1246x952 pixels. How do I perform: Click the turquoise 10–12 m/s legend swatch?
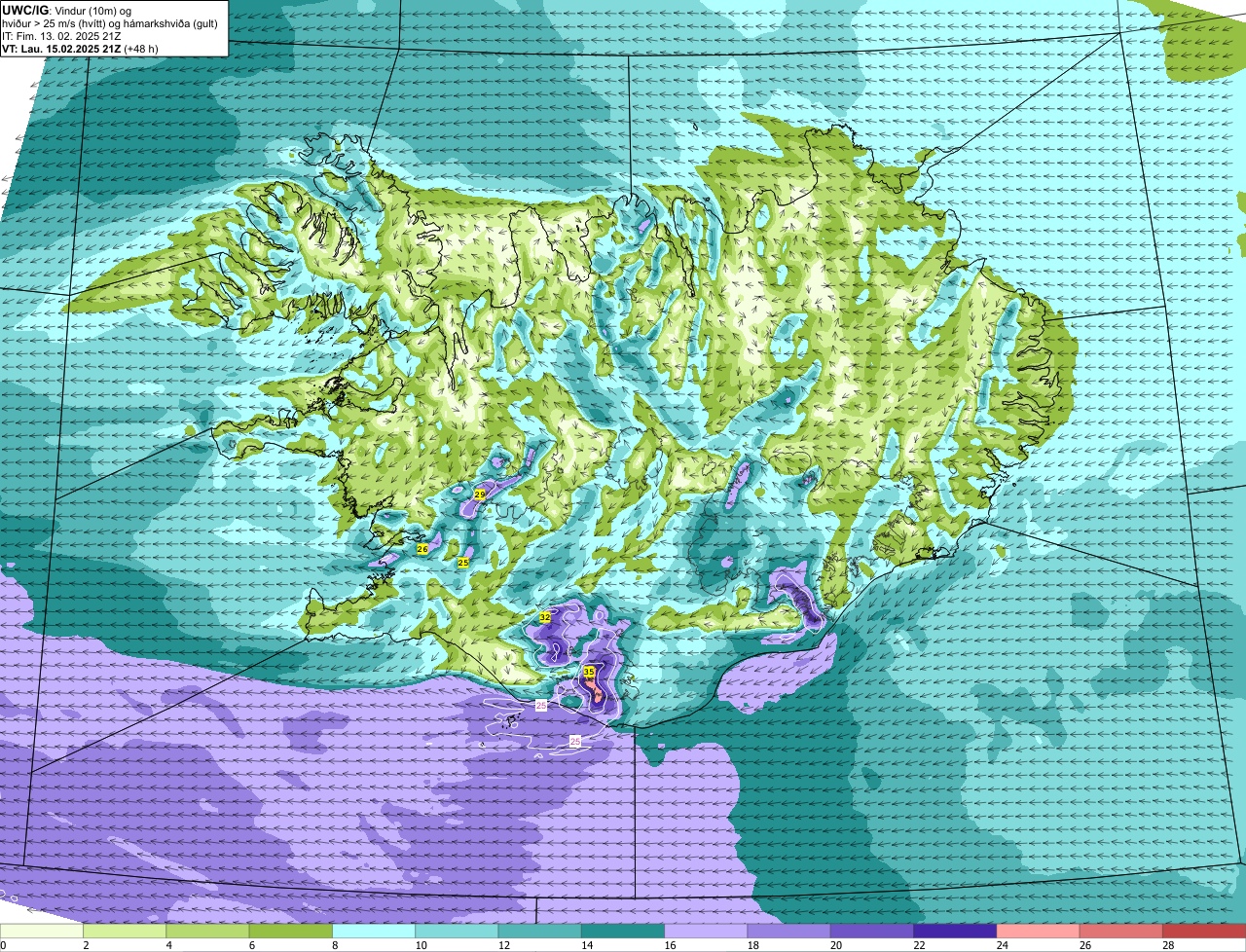pyautogui.click(x=457, y=931)
